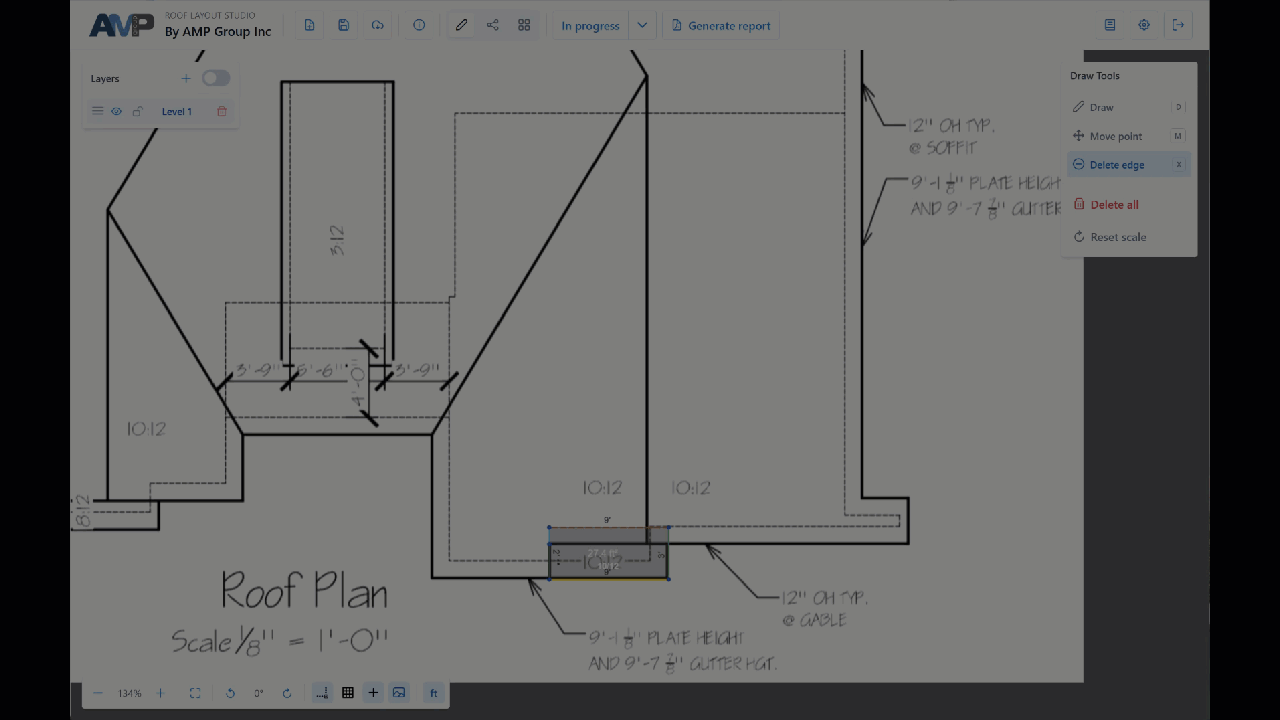1280x720 pixels.
Task: Click Delete all in Draw Tools
Action: [1129, 205]
